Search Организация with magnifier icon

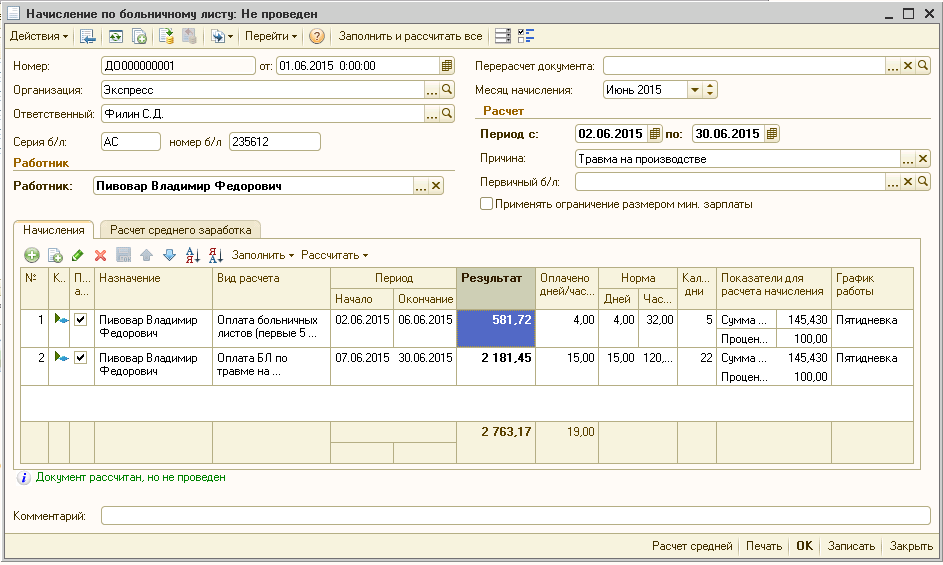[x=447, y=90]
